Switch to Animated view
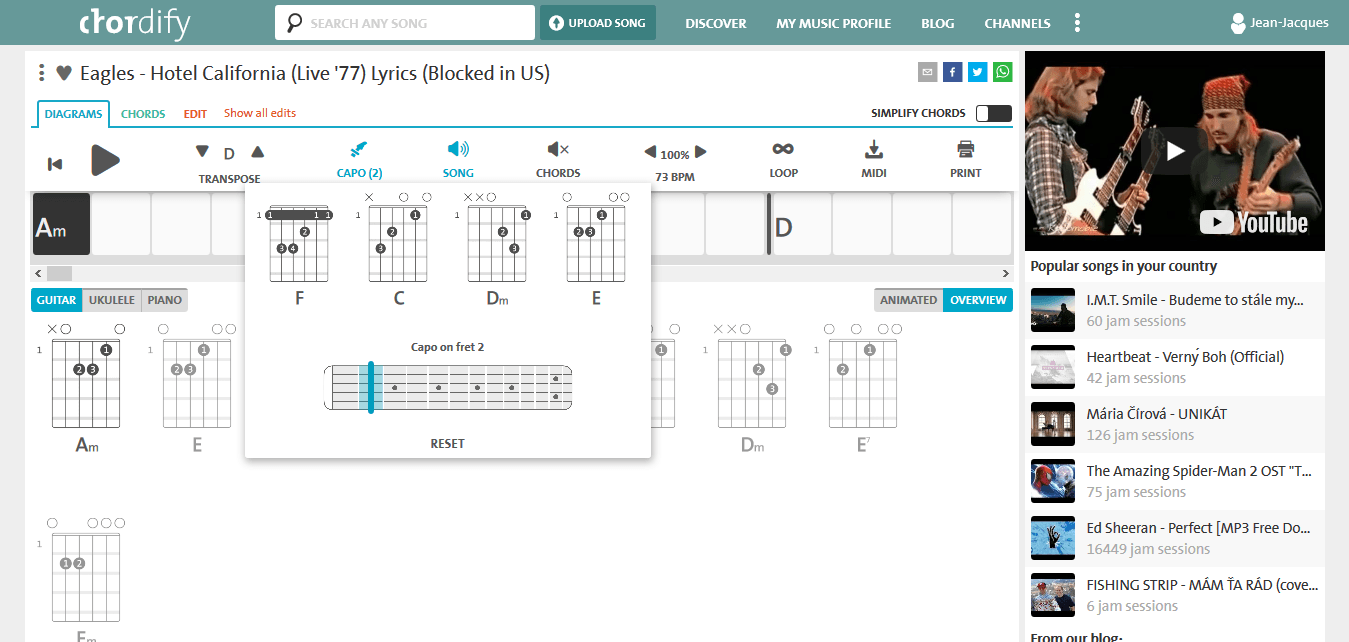Image resolution: width=1349 pixels, height=642 pixels. tap(908, 300)
